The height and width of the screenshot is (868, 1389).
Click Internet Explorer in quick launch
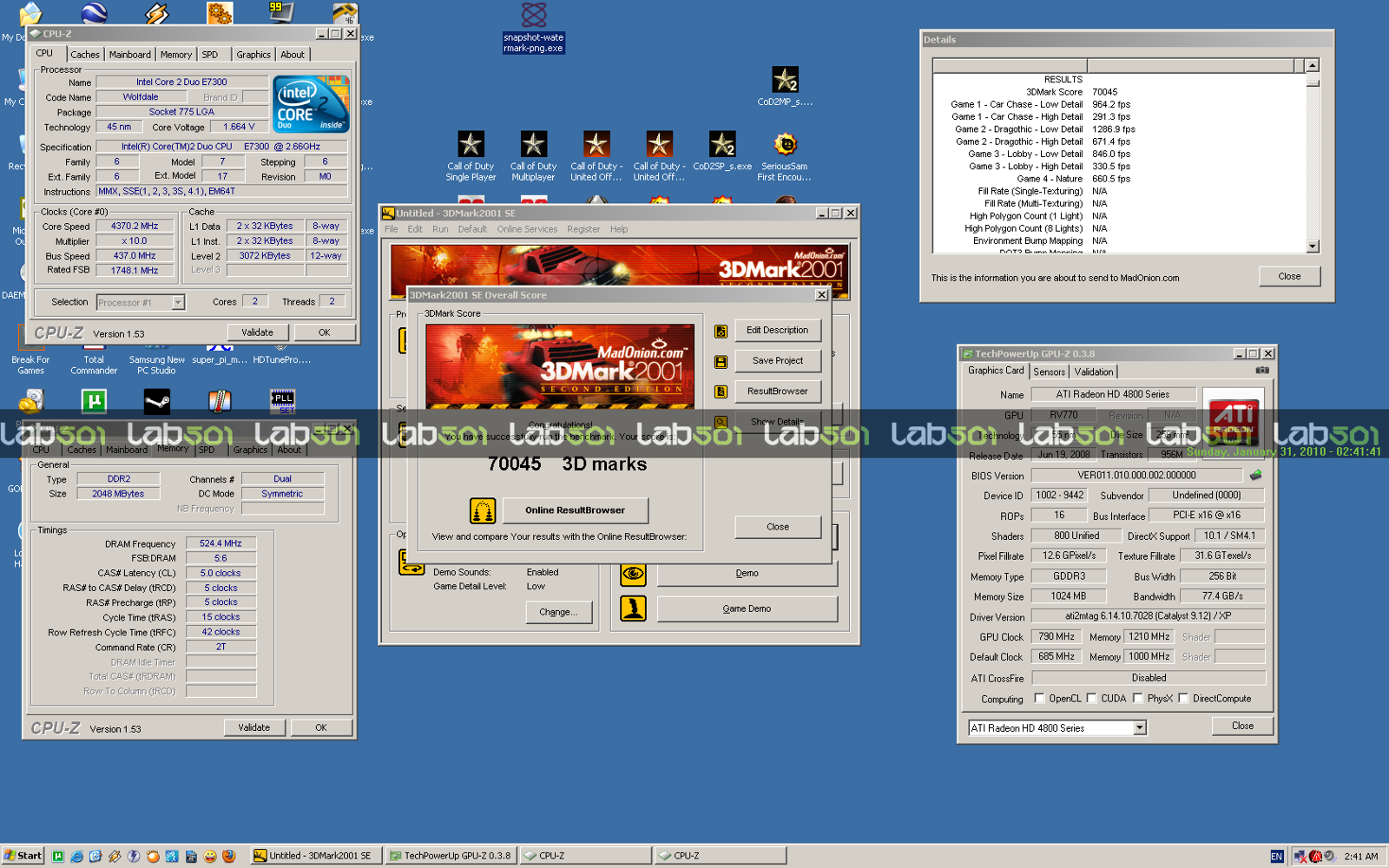[x=76, y=856]
